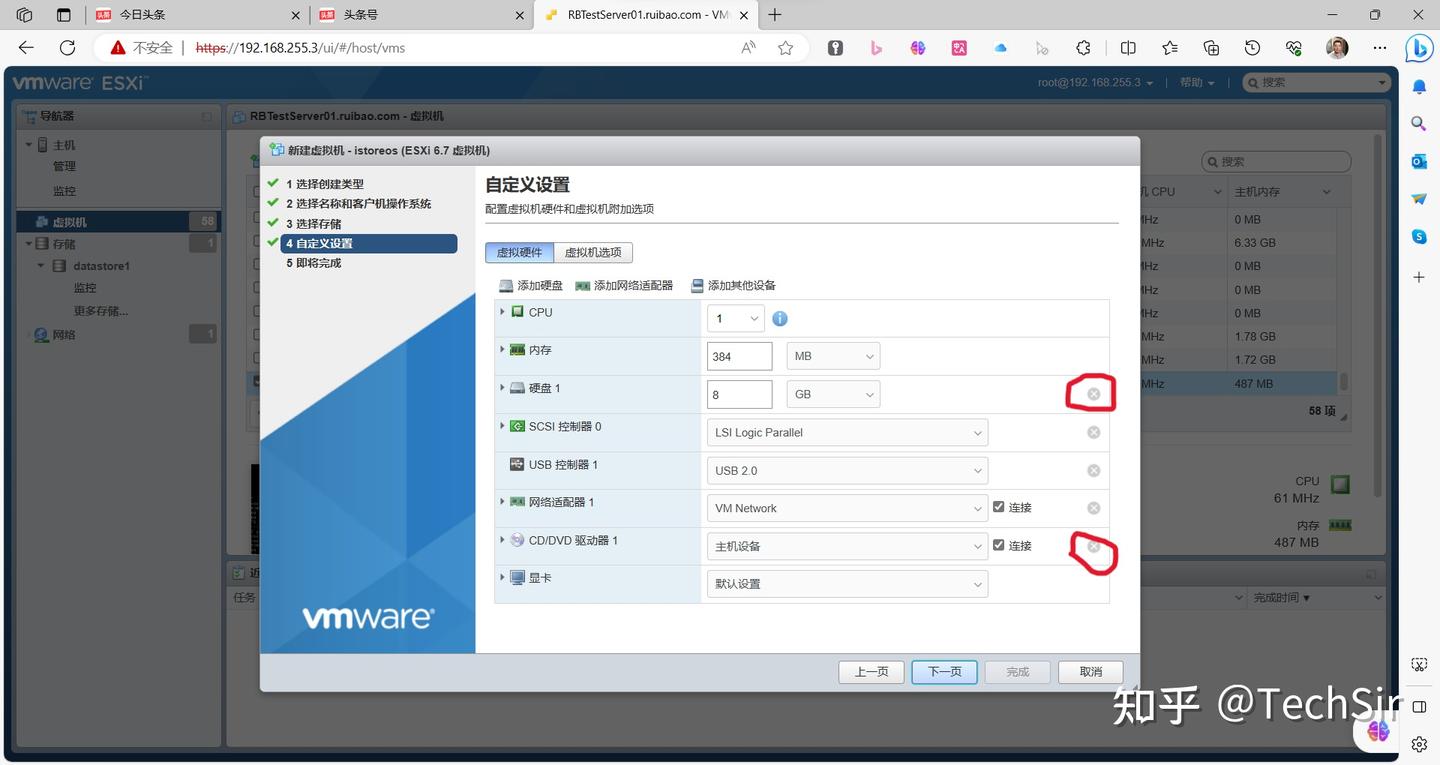The image size is (1440, 765).
Task: Expand the 内存 memory row
Action: (502, 350)
